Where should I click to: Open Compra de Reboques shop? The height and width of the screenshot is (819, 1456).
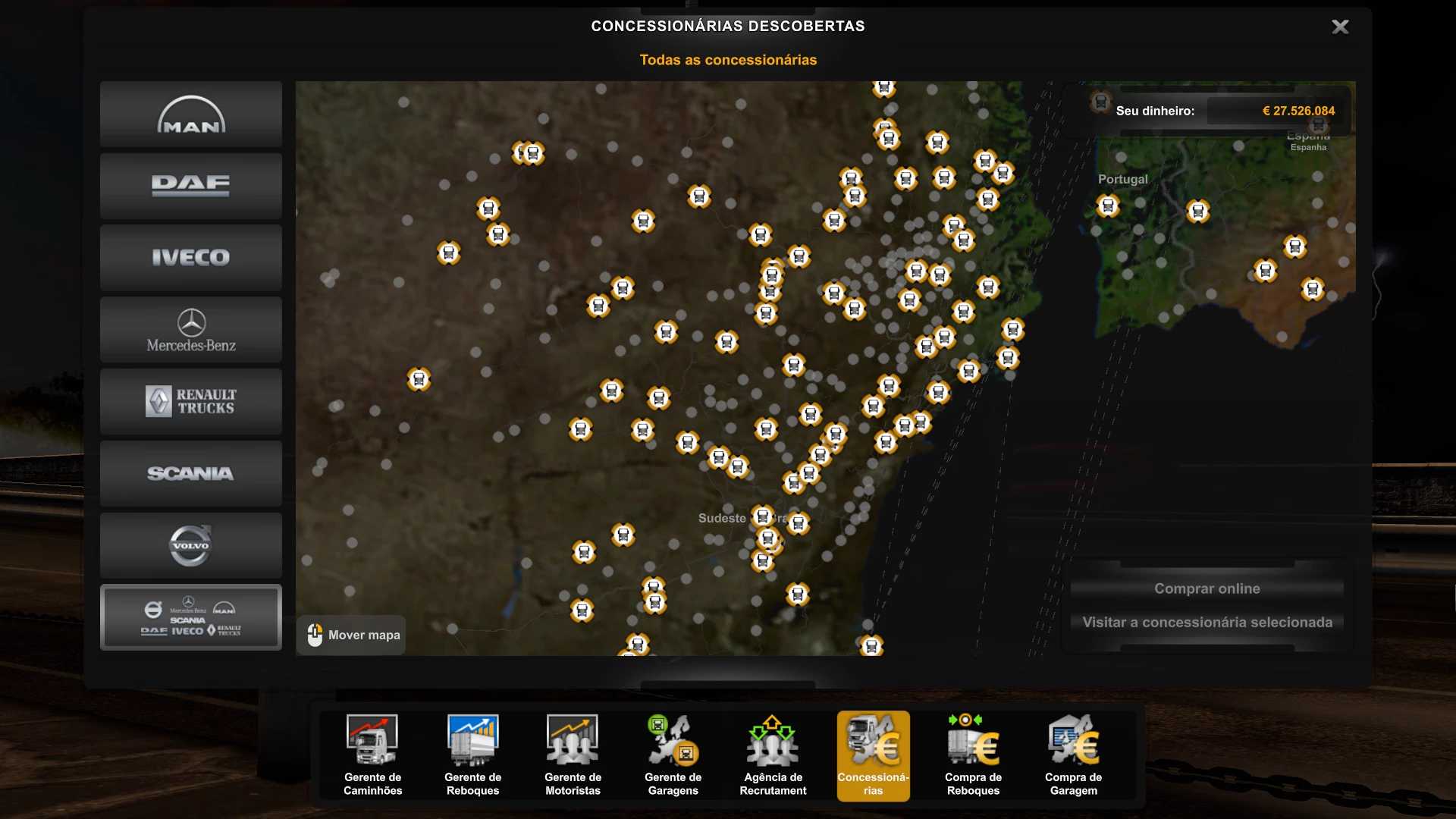click(x=973, y=755)
